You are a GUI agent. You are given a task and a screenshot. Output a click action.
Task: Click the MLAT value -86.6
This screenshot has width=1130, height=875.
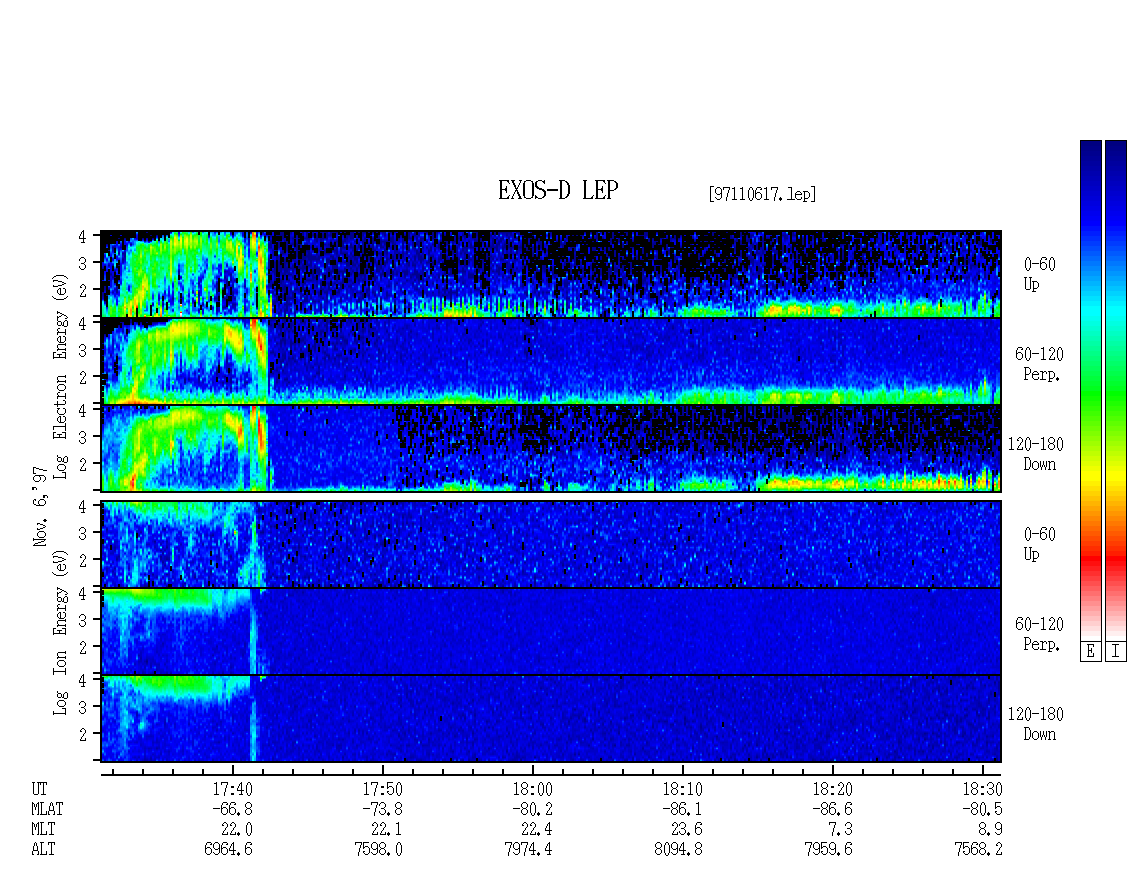coord(832,809)
